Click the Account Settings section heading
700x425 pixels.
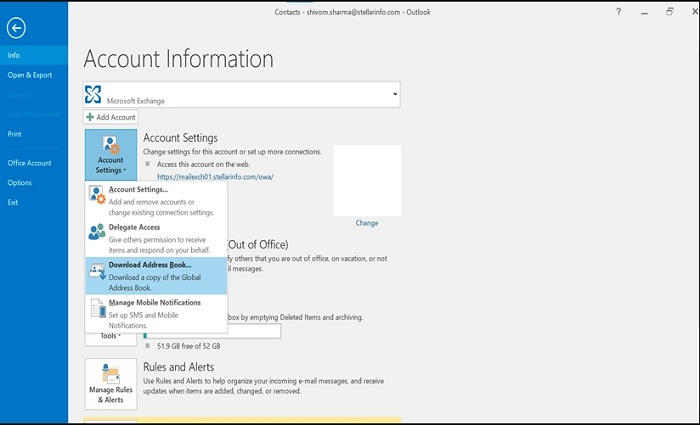coord(180,138)
